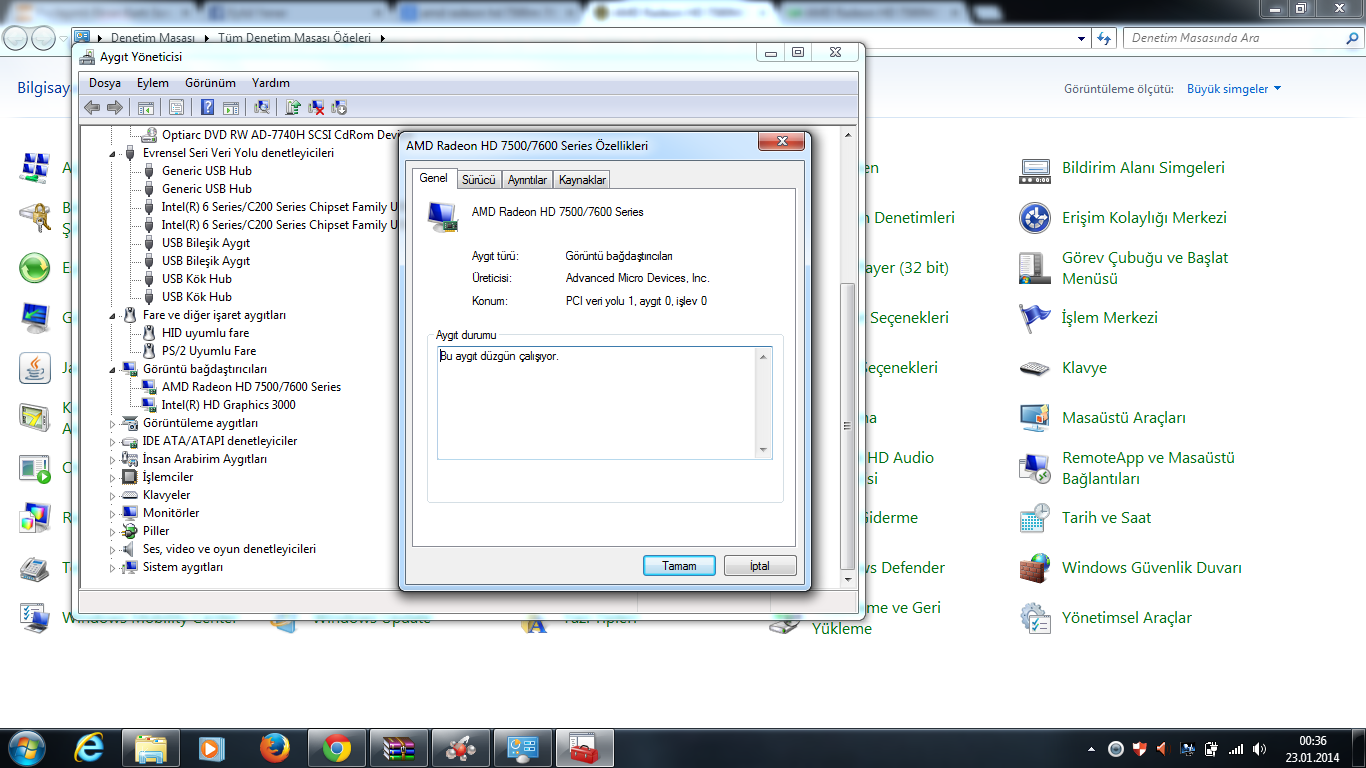Click Scan for hardware changes icon
The width and height of the screenshot is (1366, 768).
pyautogui.click(x=262, y=107)
